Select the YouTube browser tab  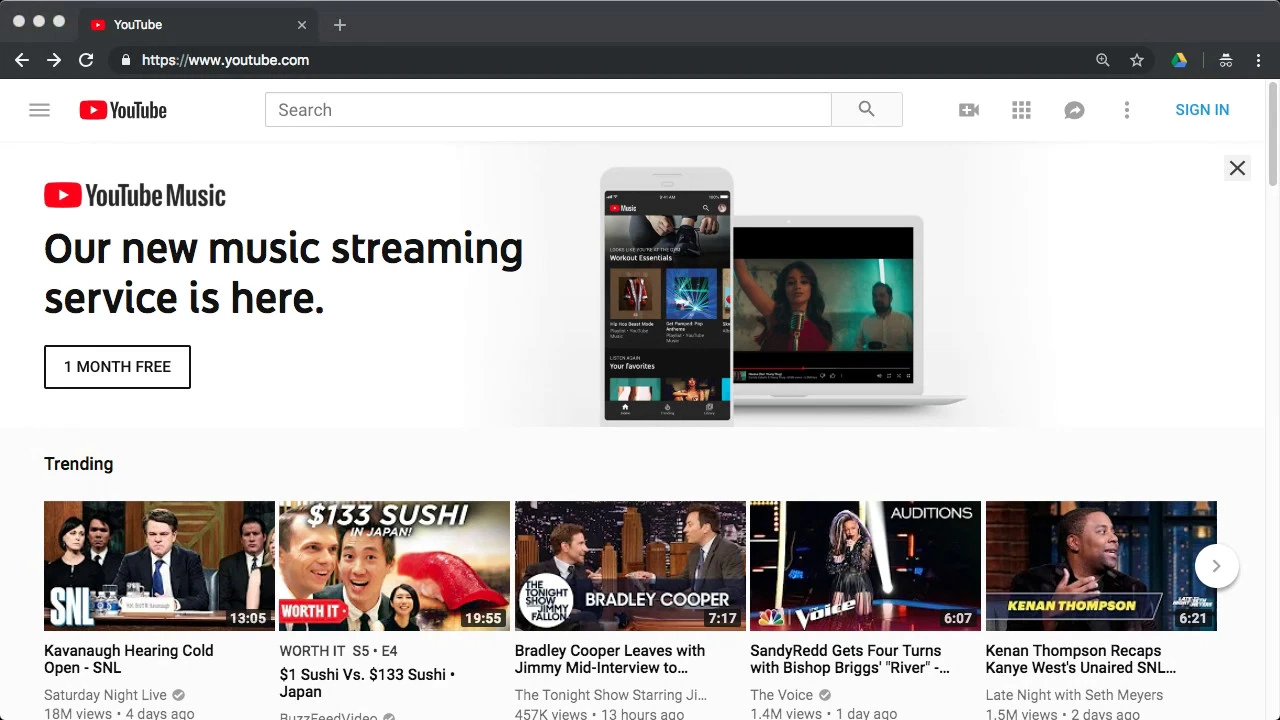coord(198,25)
